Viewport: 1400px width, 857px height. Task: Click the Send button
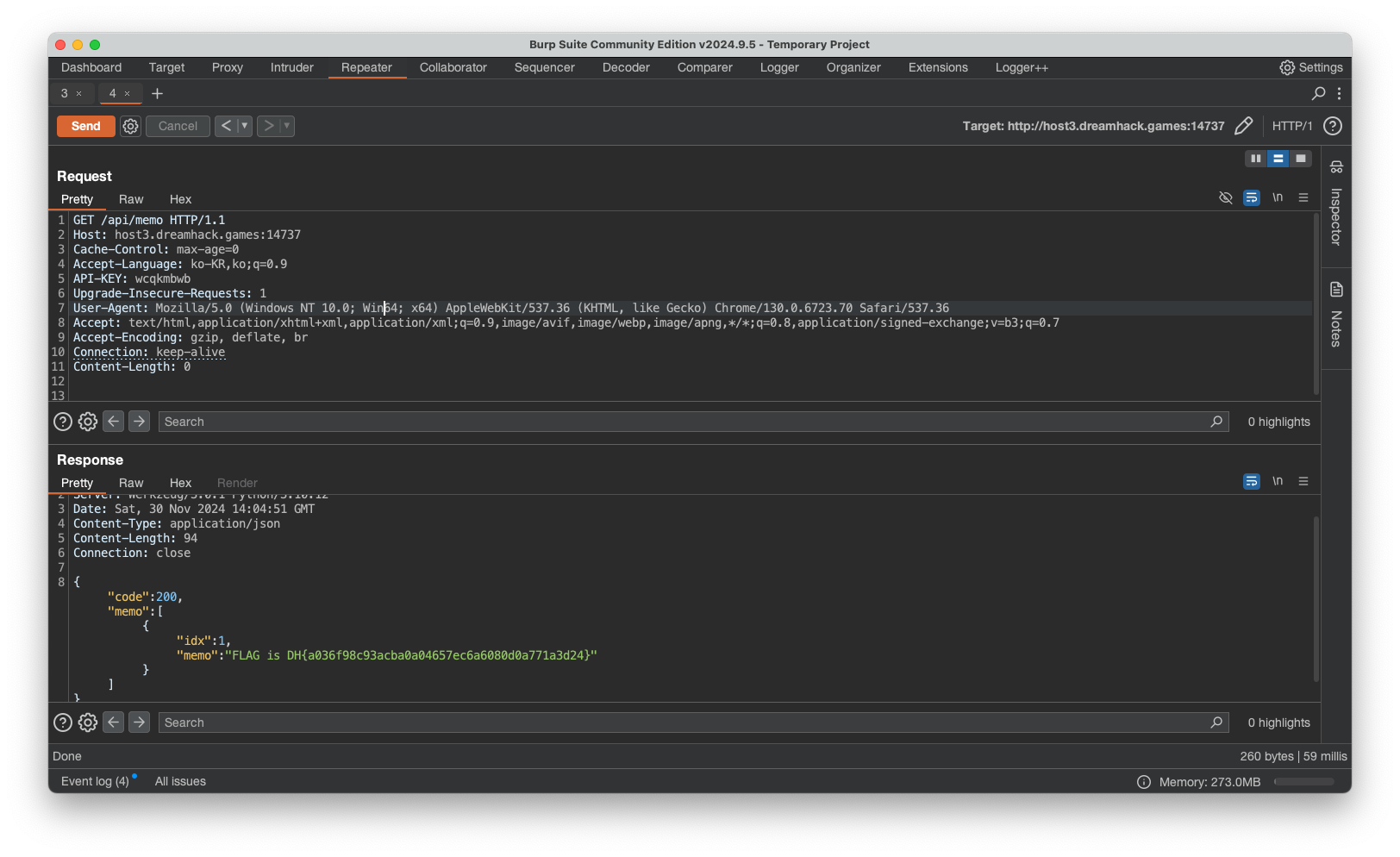85,126
